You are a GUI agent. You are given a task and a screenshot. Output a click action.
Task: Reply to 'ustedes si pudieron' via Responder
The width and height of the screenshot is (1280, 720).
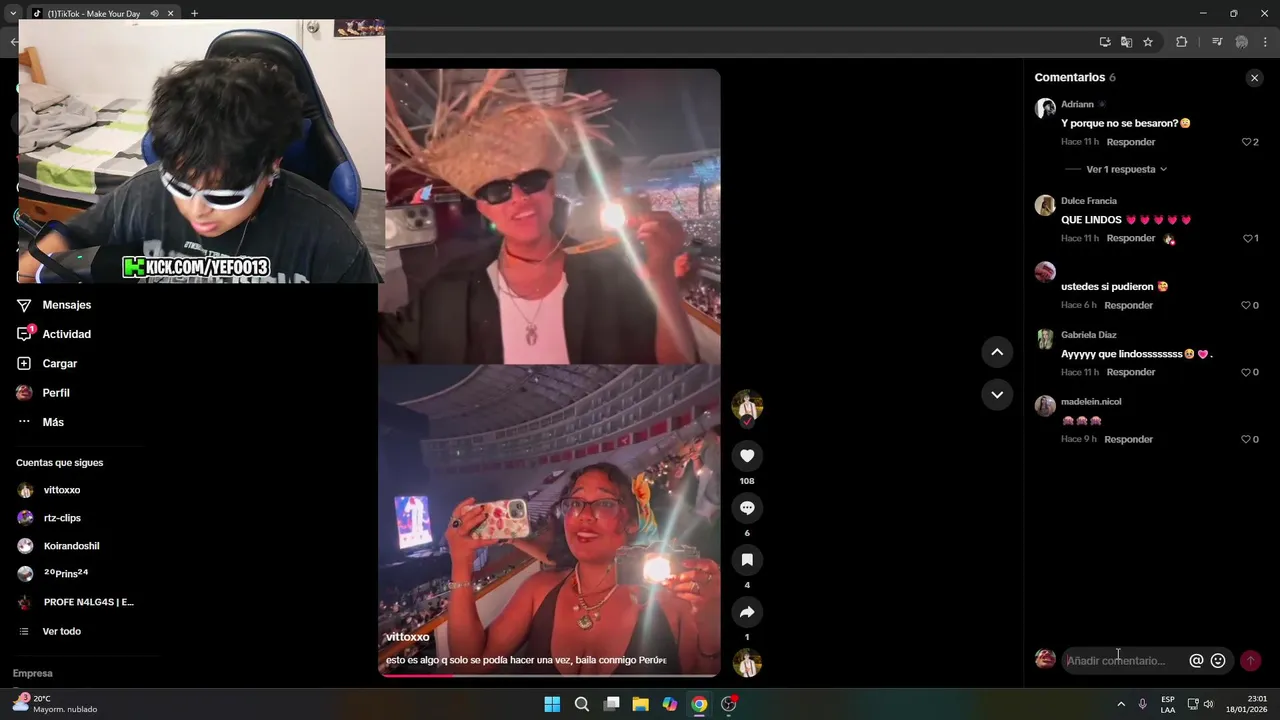click(1129, 306)
